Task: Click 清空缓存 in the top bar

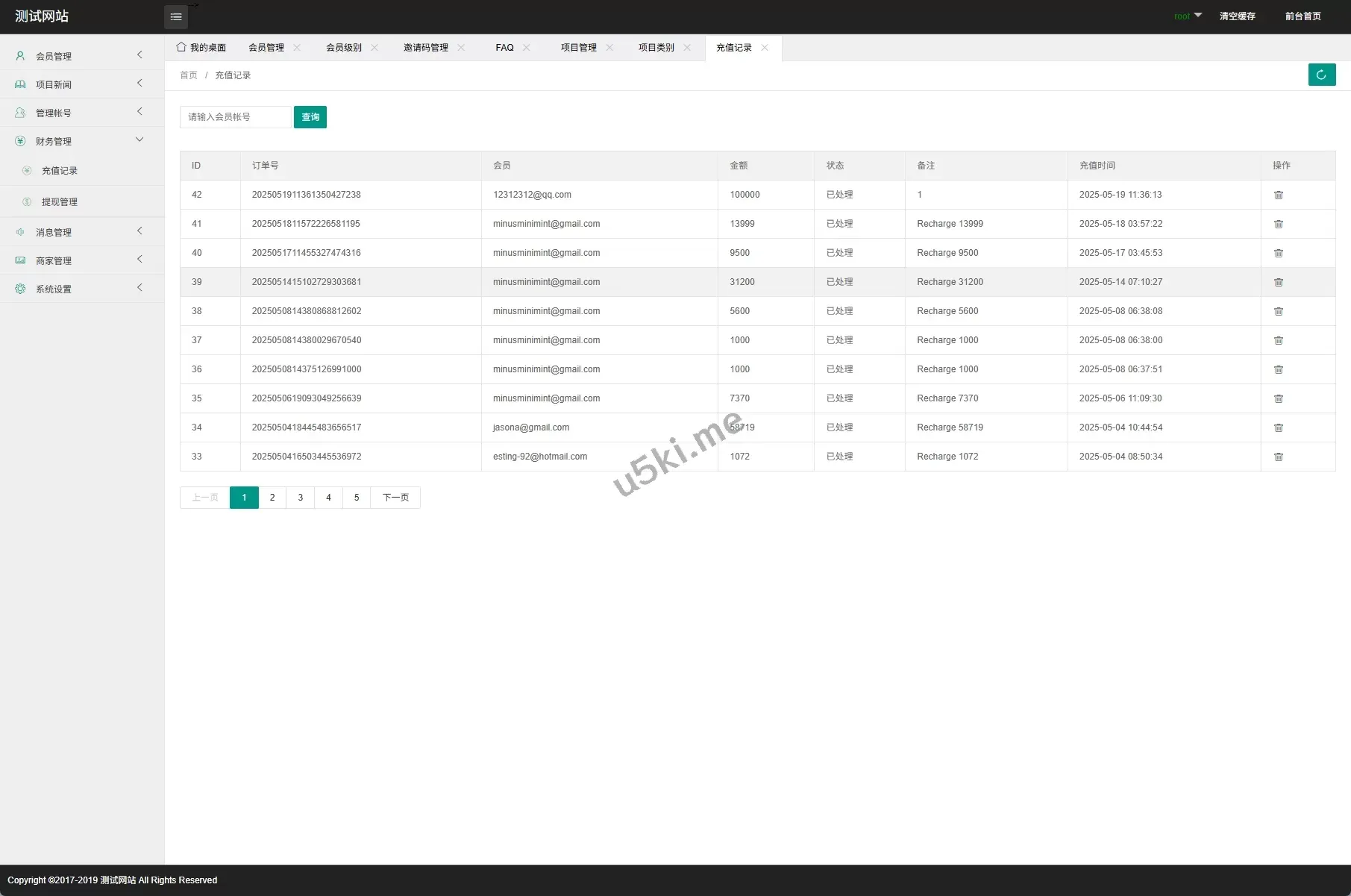Action: pos(1237,16)
